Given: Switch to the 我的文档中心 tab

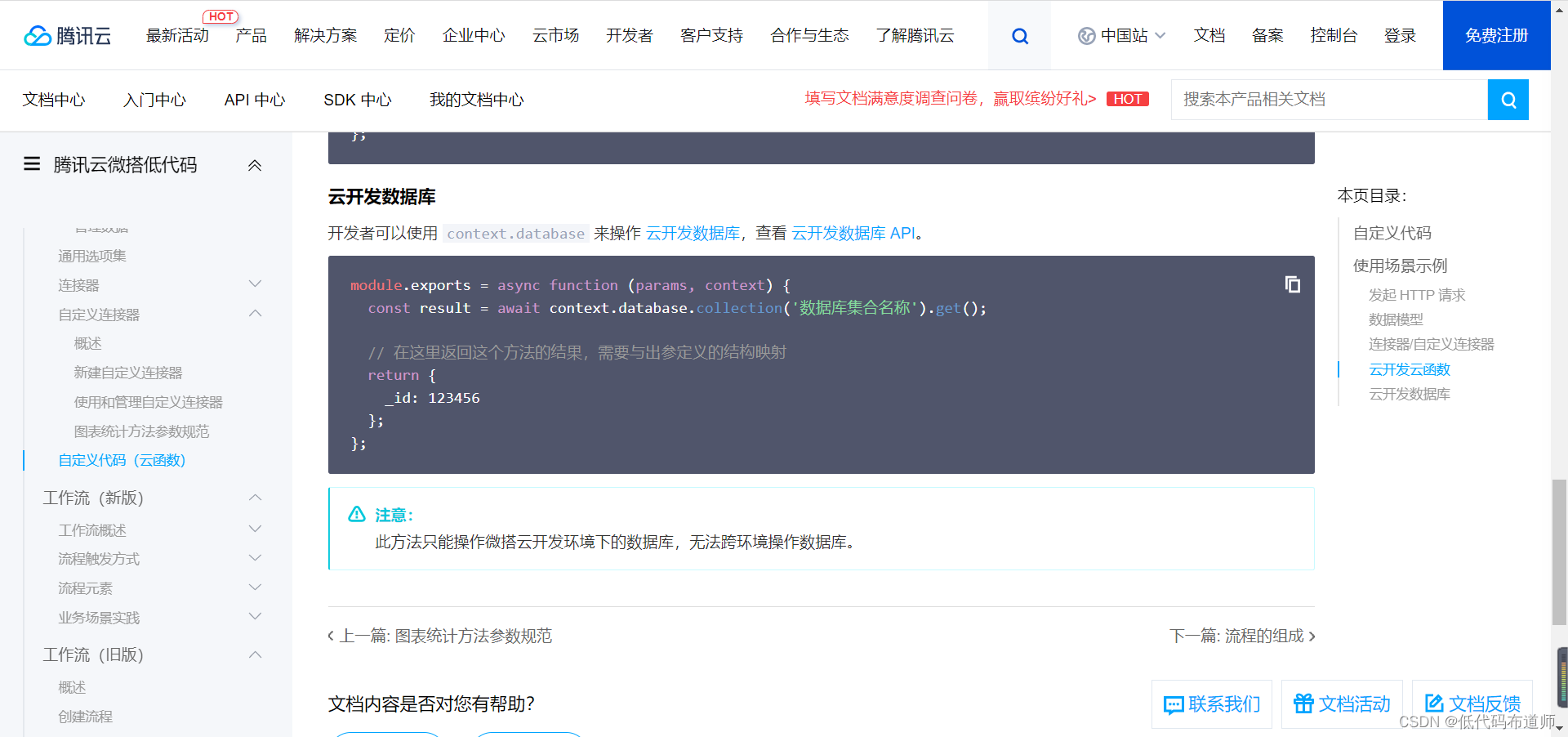Looking at the screenshot, I should pos(477,100).
